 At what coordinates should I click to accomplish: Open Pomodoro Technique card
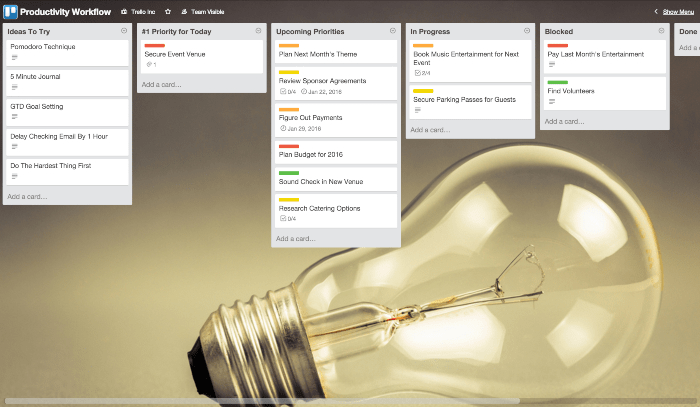(x=67, y=53)
